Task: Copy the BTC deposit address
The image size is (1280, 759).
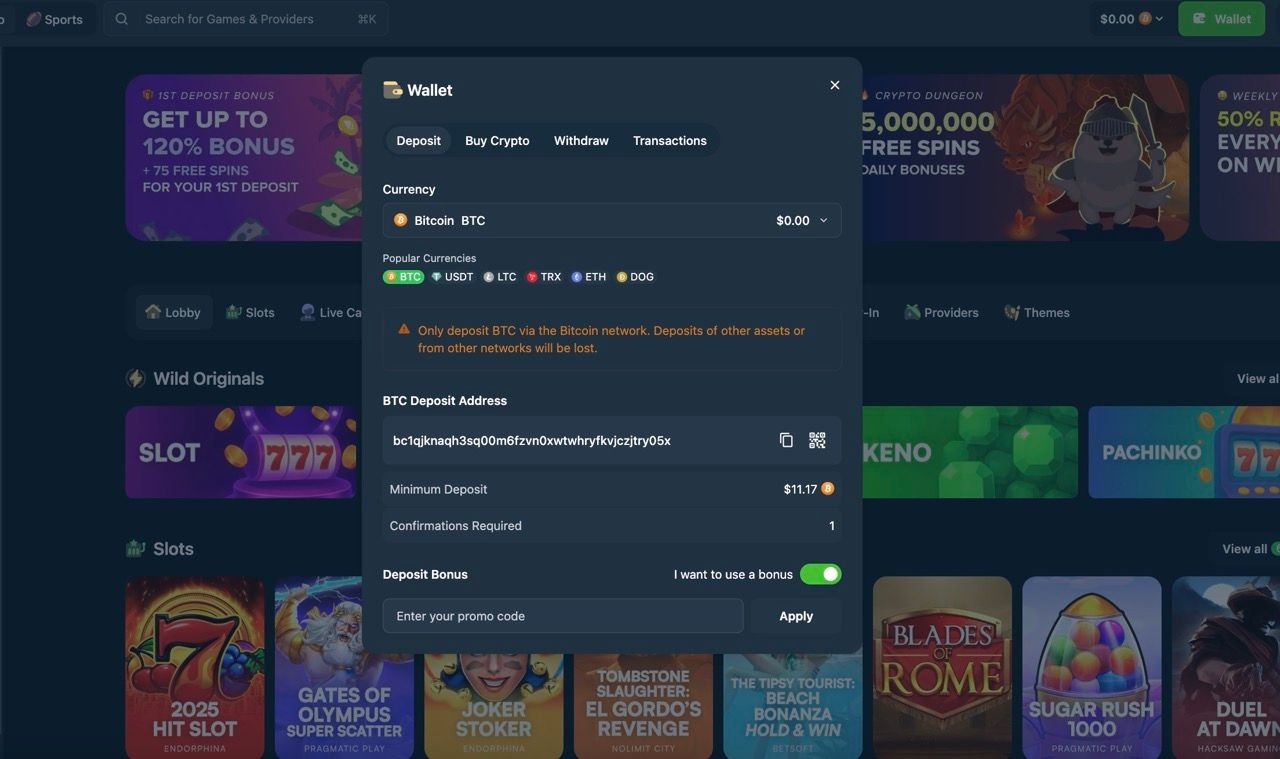Action: tap(786, 440)
